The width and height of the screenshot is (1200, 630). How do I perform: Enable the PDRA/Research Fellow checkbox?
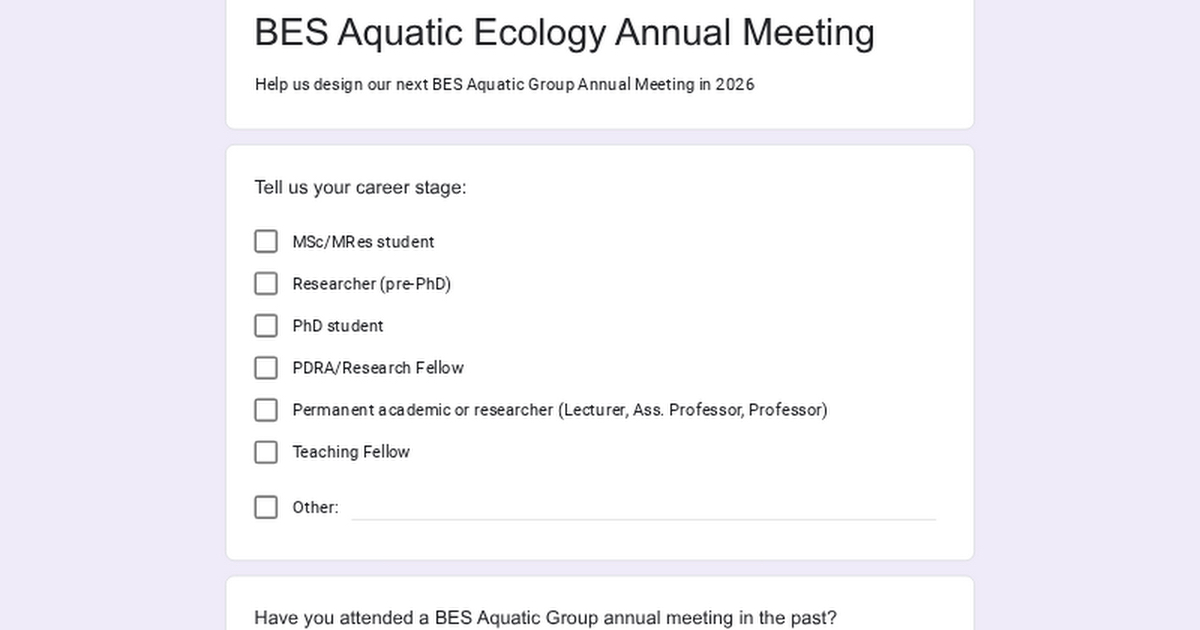[x=266, y=368]
